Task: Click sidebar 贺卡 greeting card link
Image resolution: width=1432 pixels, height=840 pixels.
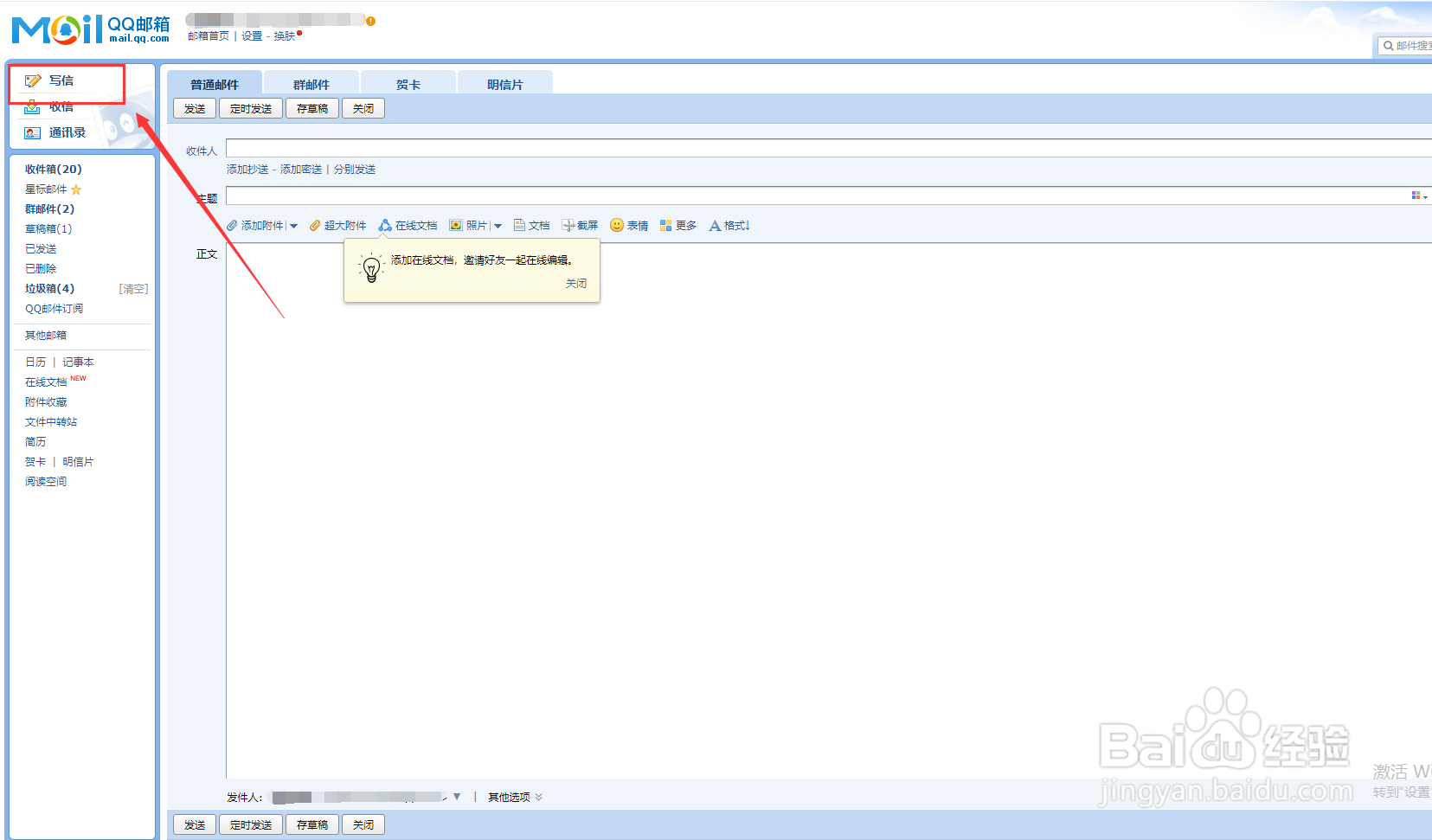Action: pyautogui.click(x=35, y=462)
